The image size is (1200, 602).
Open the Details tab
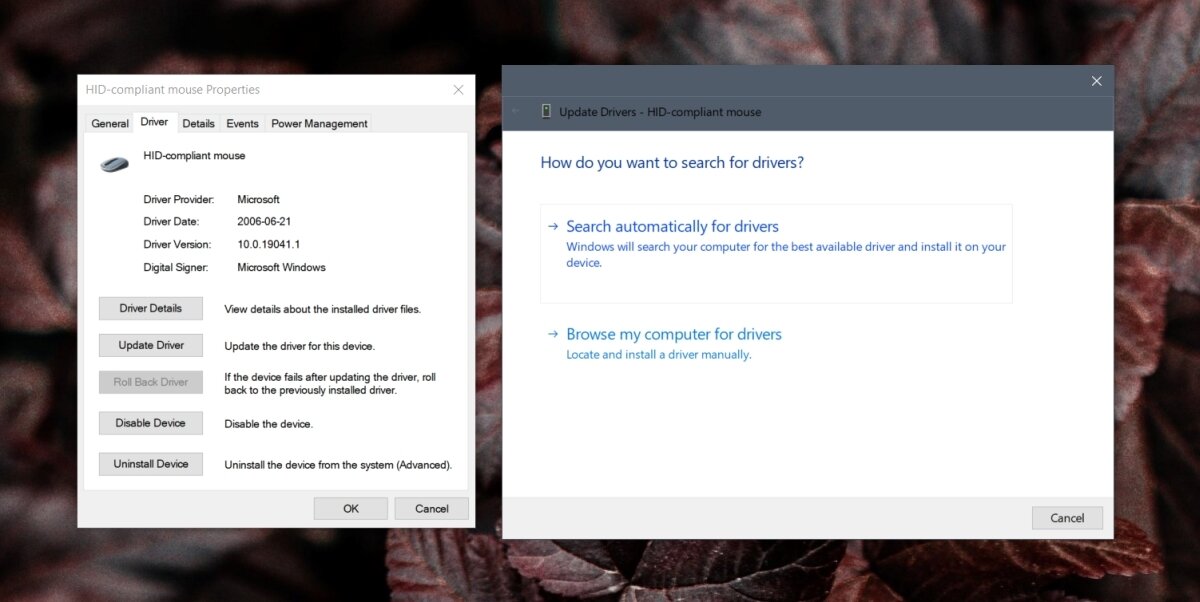point(198,123)
